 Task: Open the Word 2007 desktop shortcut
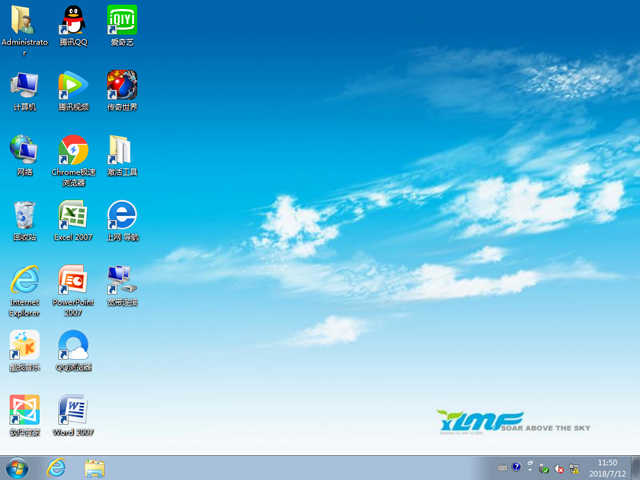pyautogui.click(x=72, y=412)
